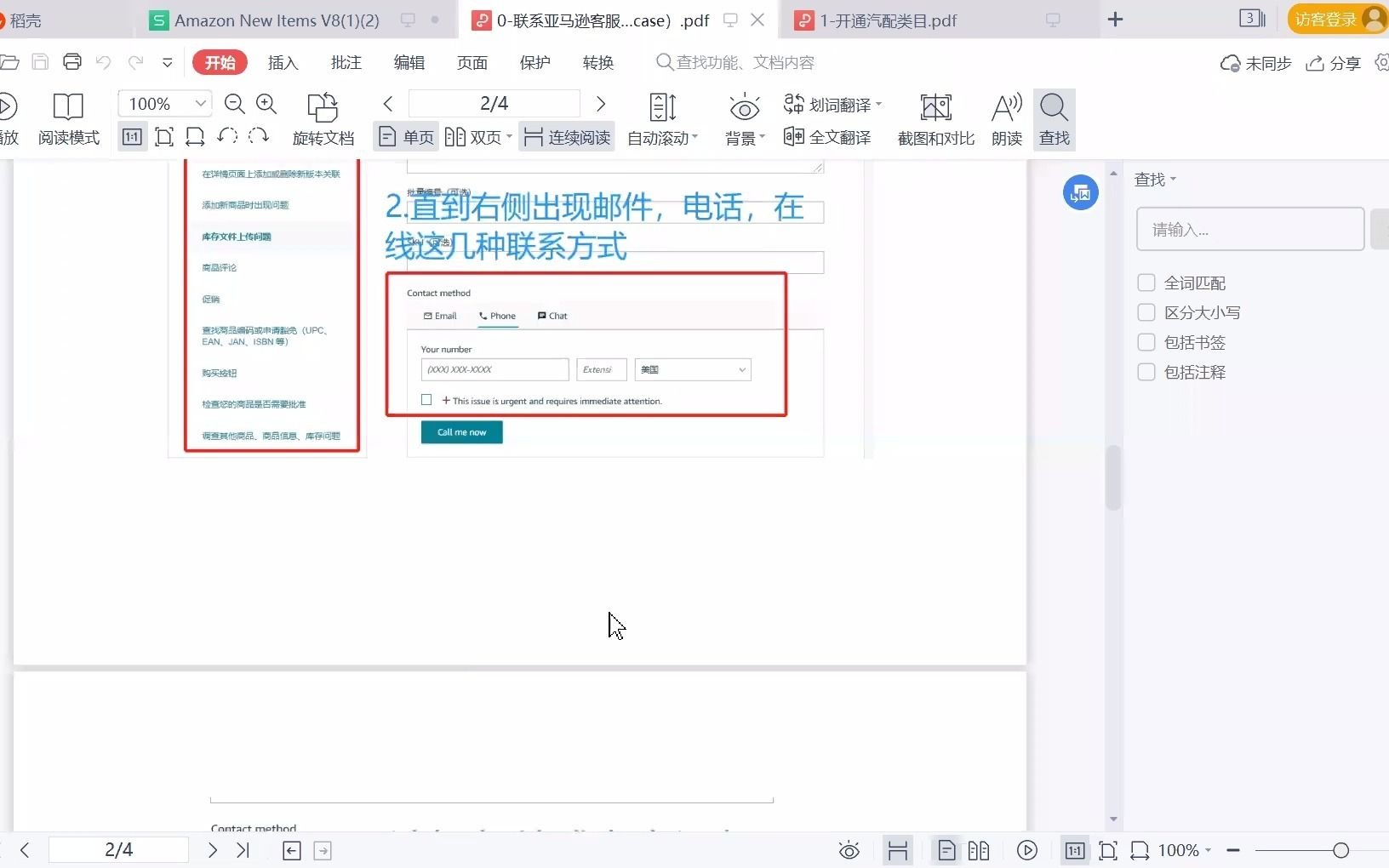The height and width of the screenshot is (868, 1389).
Task: Select the 开始 ribbon tab
Action: tap(220, 62)
